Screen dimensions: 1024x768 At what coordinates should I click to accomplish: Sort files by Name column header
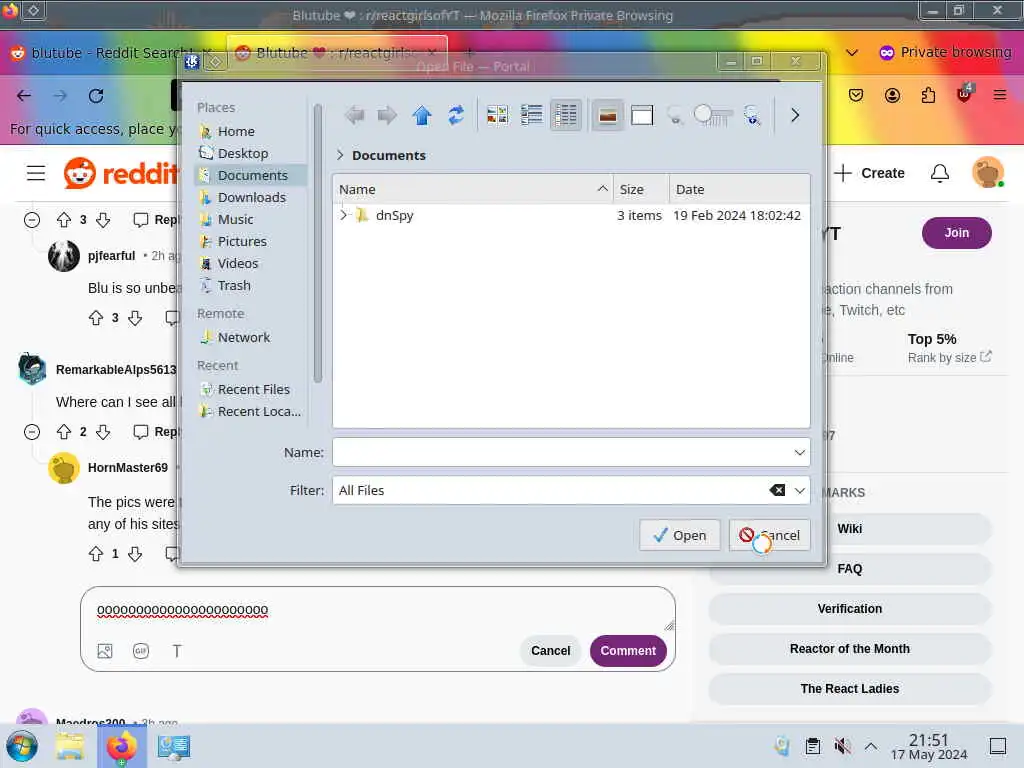(x=473, y=189)
